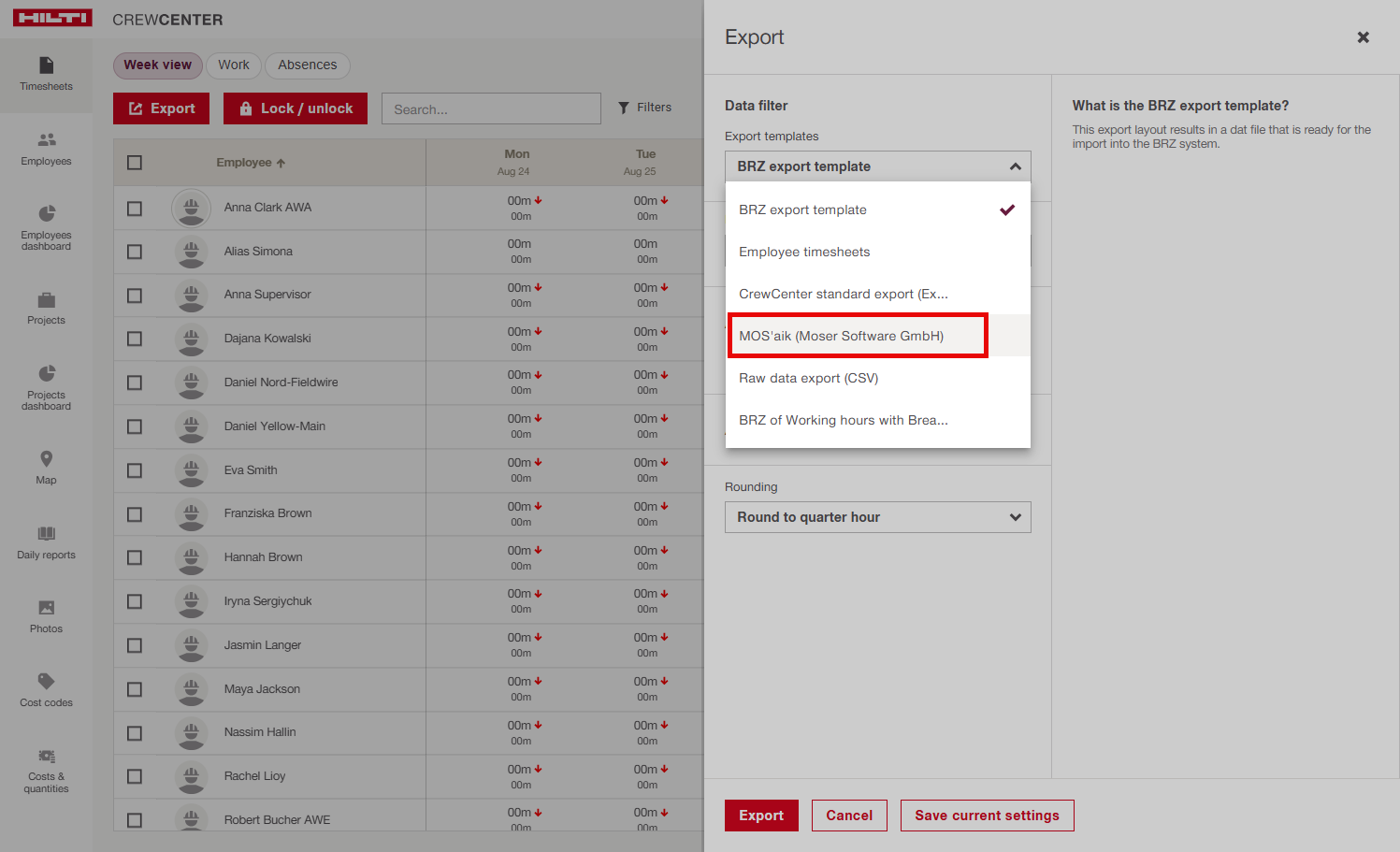Click Dajana Kowalski's avatar icon
The height and width of the screenshot is (852, 1400).
point(191,339)
